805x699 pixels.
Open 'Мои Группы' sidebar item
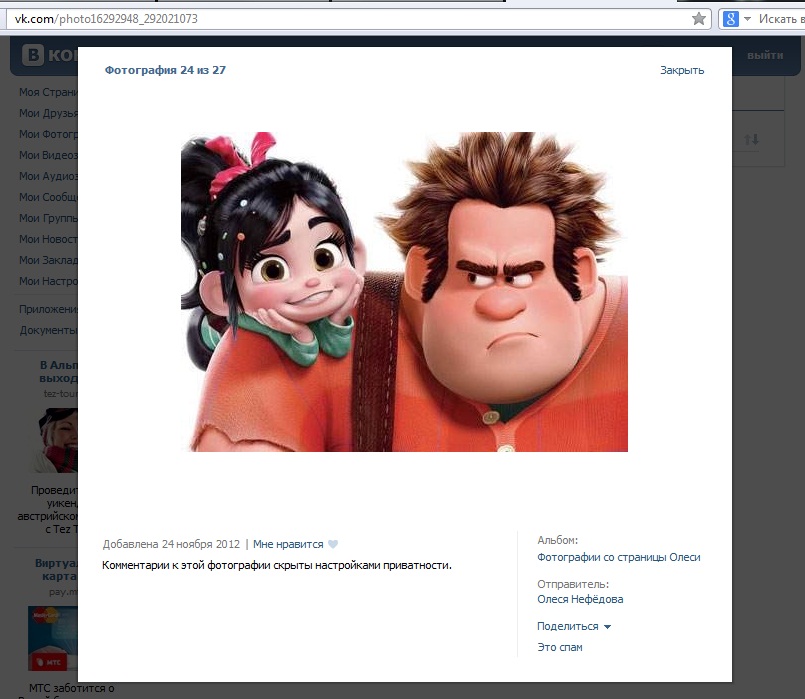point(48,218)
